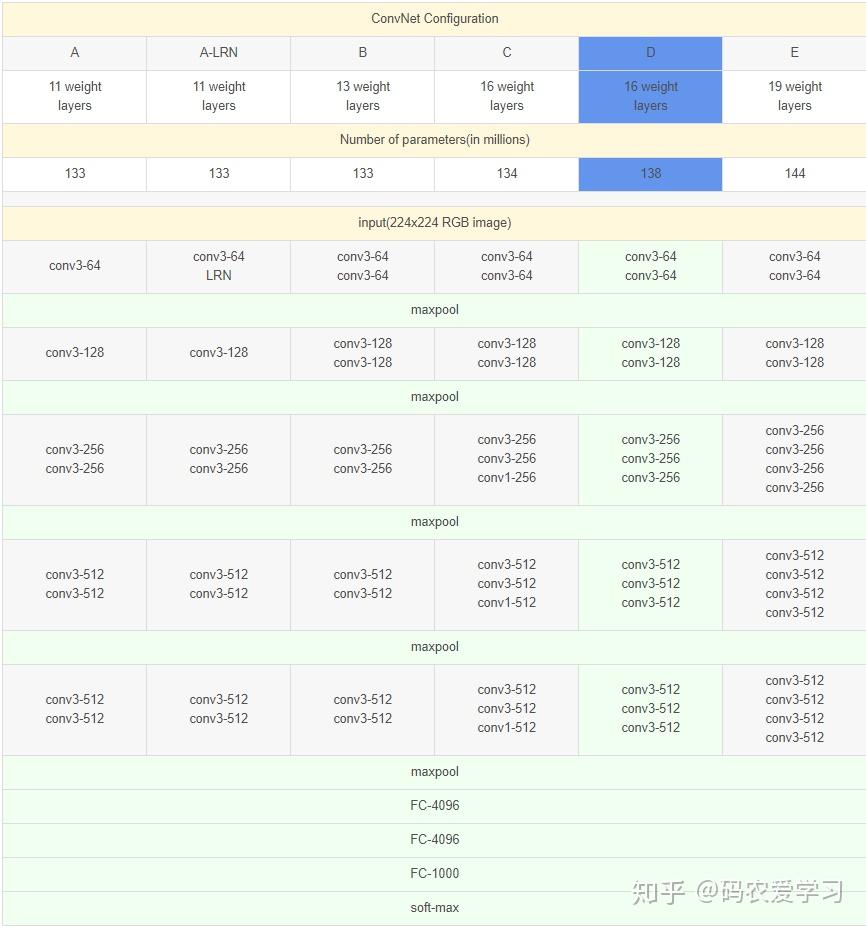Screen dimensions: 866x926
Task: Click the 'conv1-256' cell in column C
Action: tap(505, 477)
